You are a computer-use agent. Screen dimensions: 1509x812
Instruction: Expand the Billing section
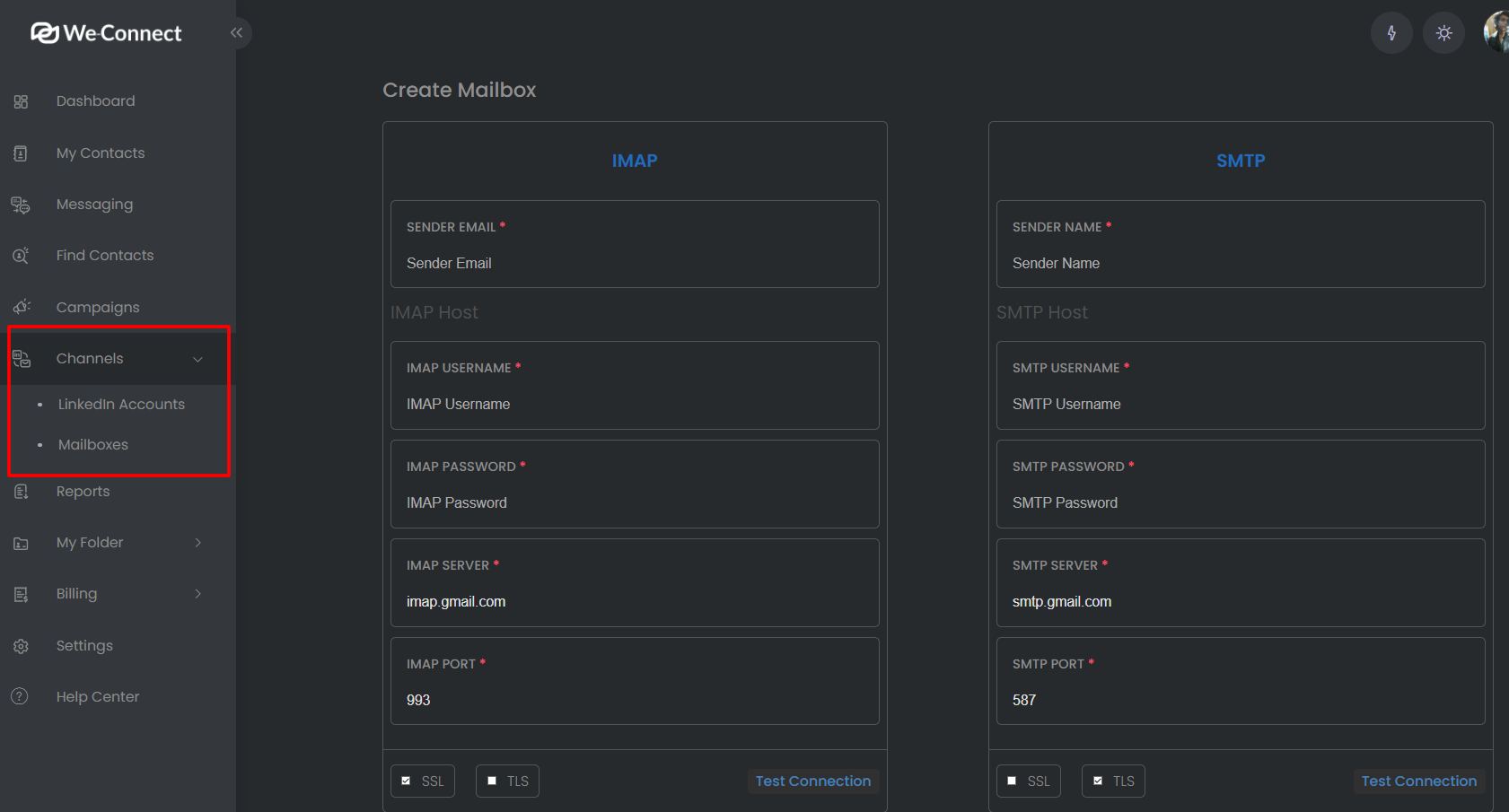click(198, 593)
